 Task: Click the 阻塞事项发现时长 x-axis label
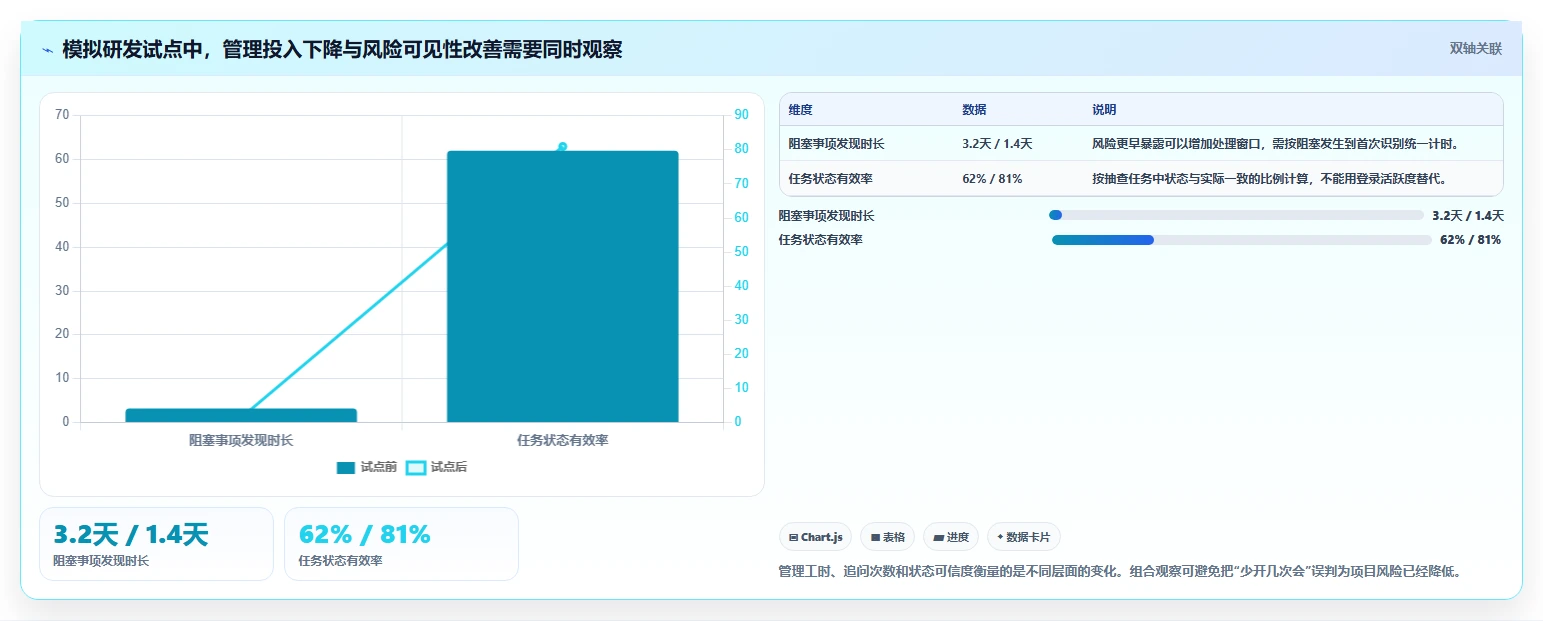point(241,440)
